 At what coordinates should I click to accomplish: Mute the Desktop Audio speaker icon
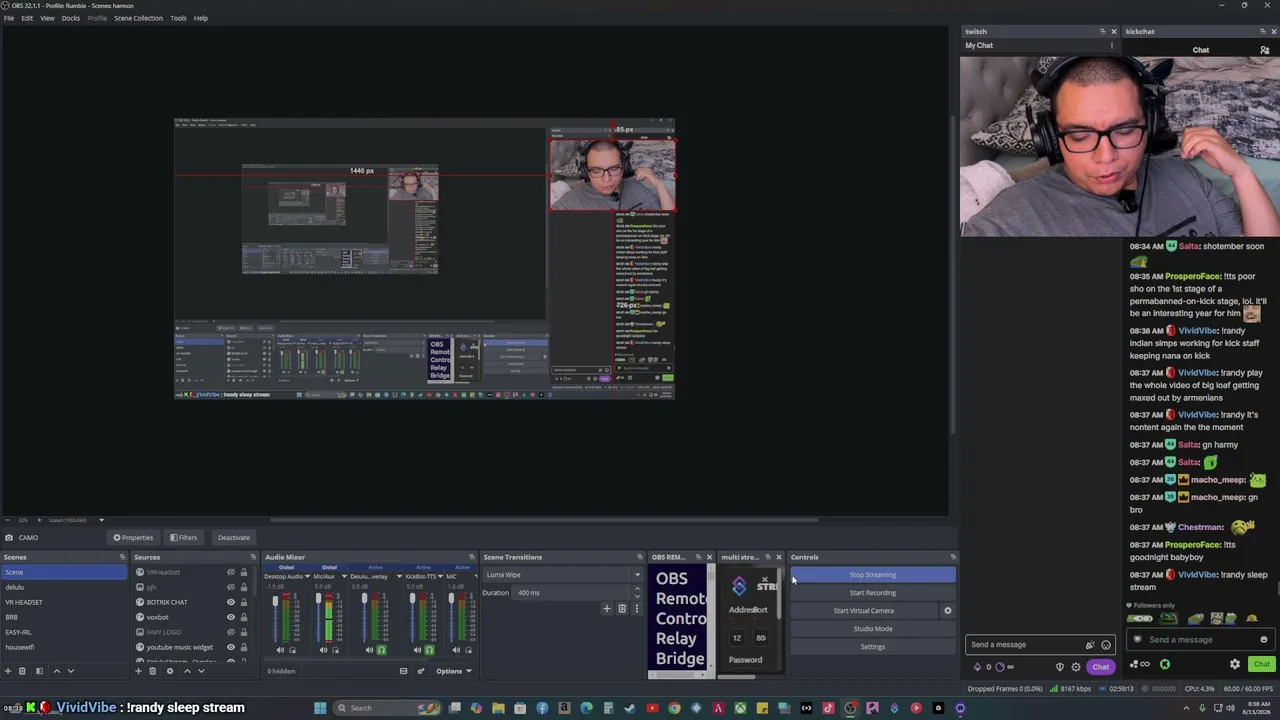click(280, 650)
